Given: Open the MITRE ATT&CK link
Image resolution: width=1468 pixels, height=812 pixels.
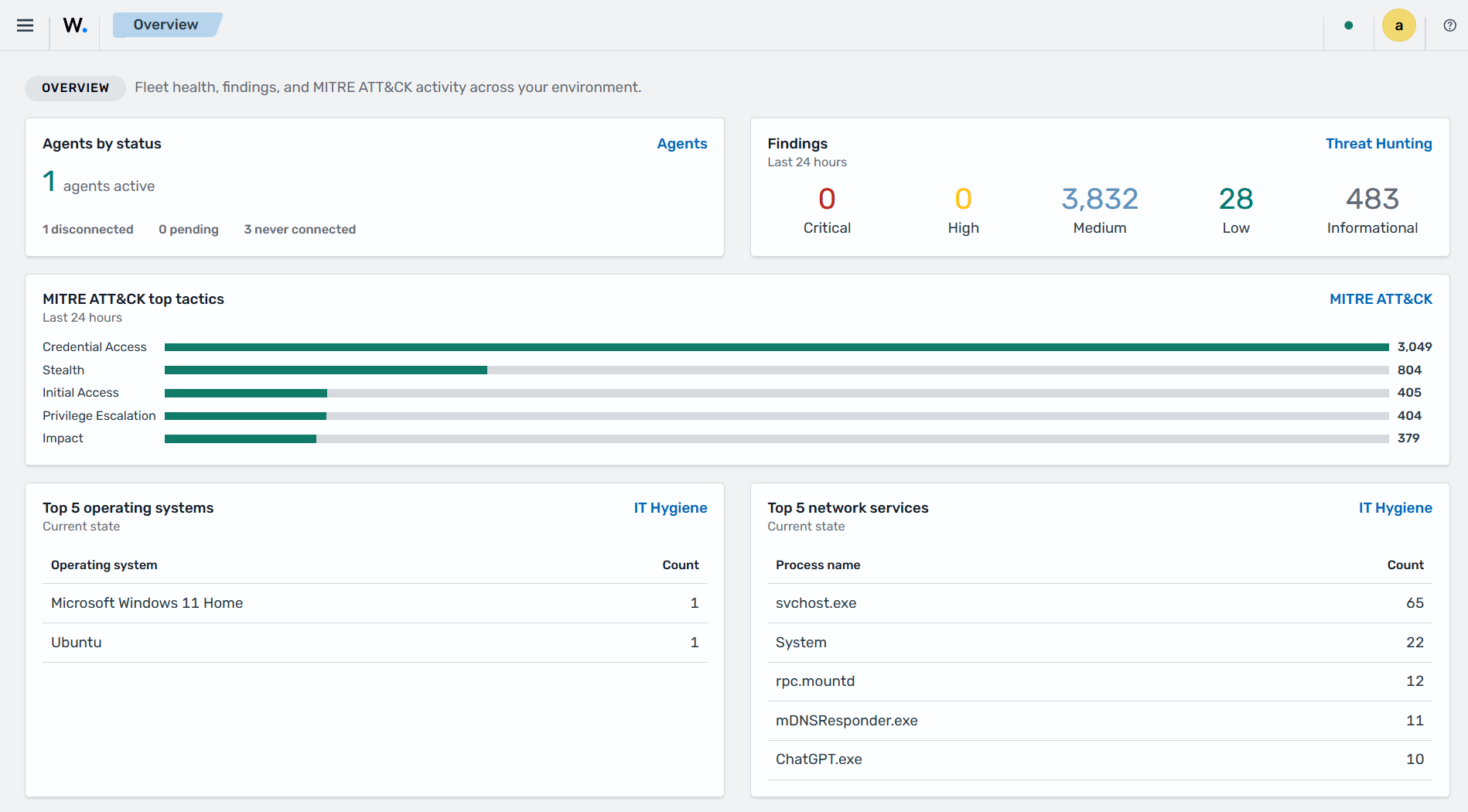Looking at the screenshot, I should 1381,299.
